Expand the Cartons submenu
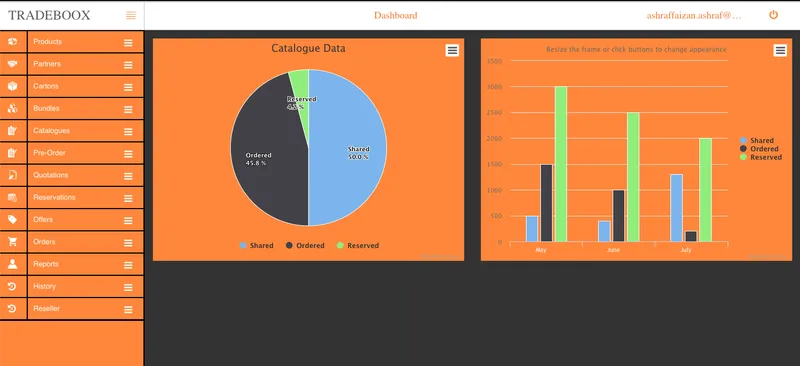 128,87
